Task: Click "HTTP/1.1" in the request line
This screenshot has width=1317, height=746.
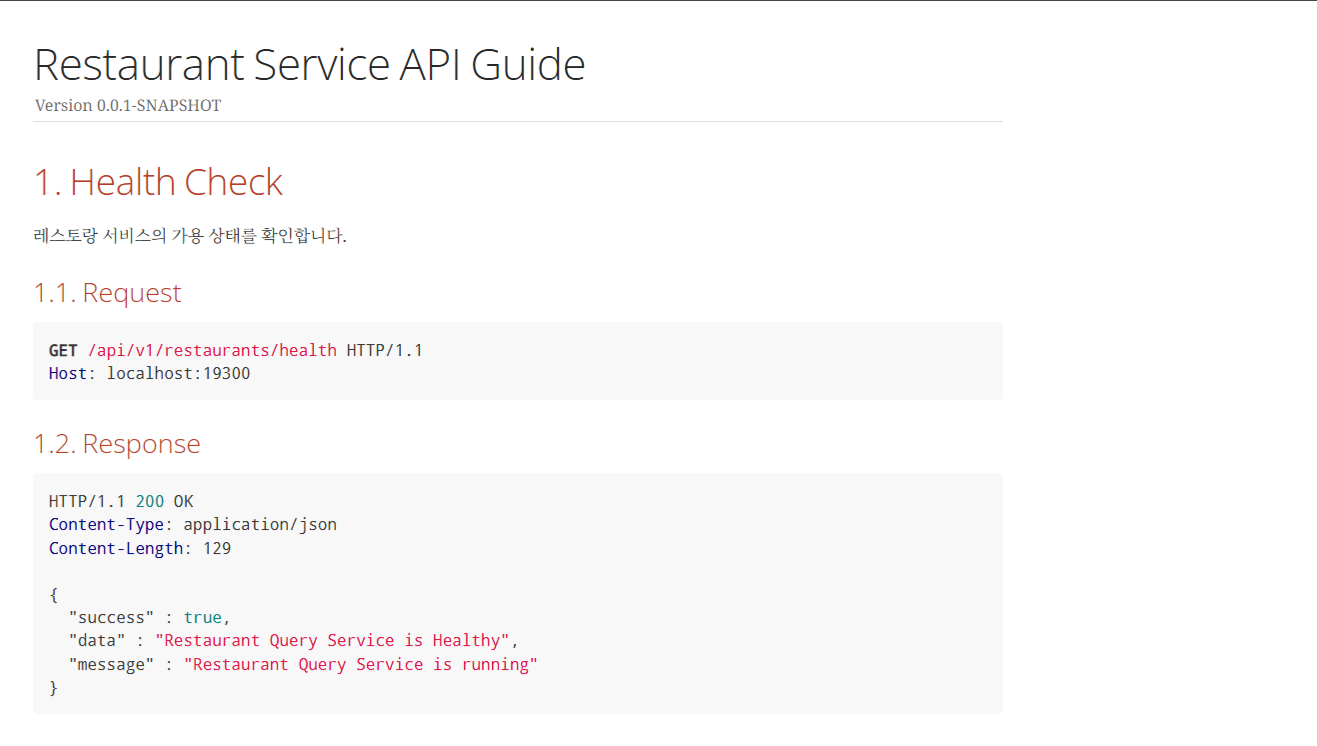Action: coord(385,350)
